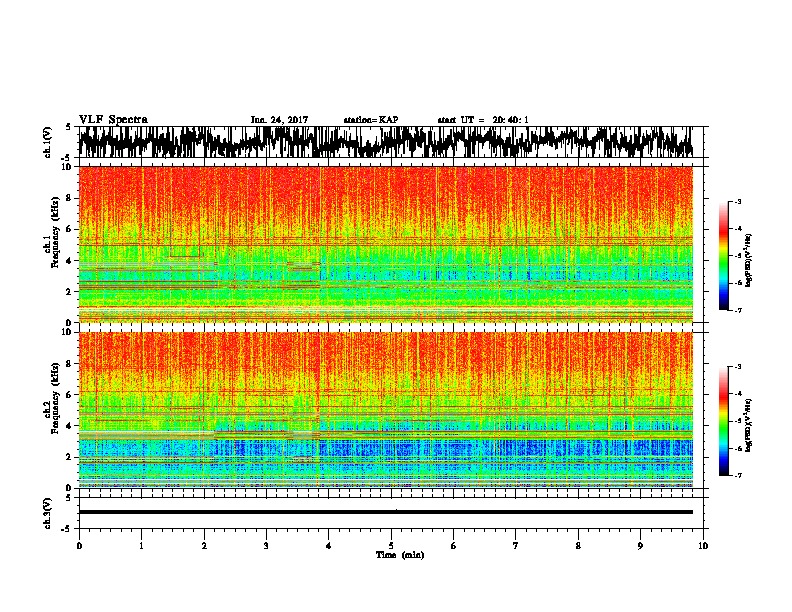
Task: Click the "ch.1(V)" axis label of the waveform
Action: coord(48,142)
